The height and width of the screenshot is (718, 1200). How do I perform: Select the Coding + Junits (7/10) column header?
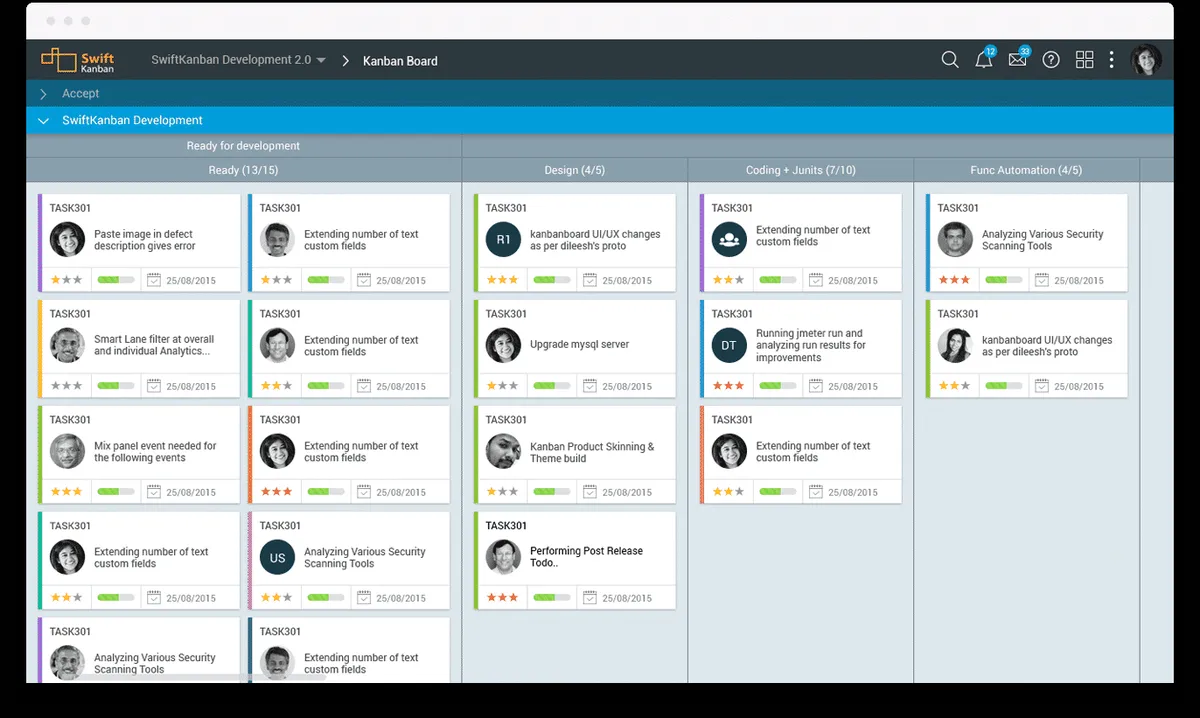coord(801,170)
